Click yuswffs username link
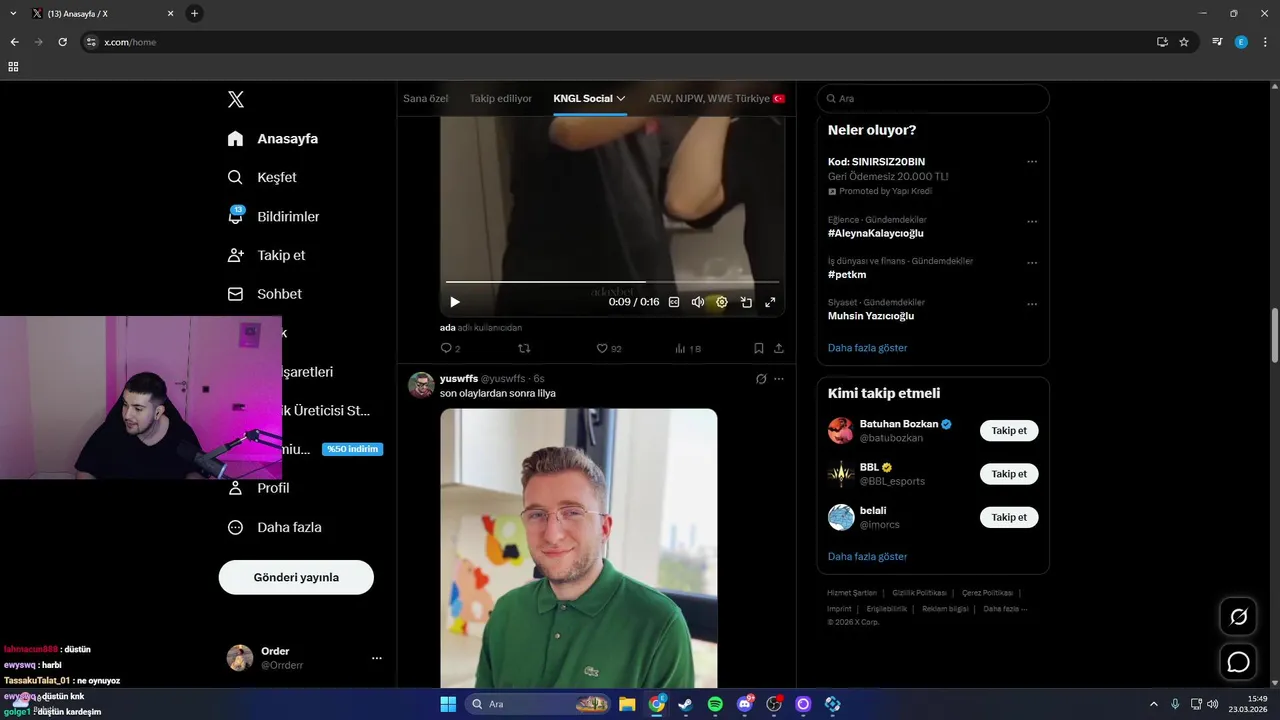The width and height of the screenshot is (1280, 720). point(459,379)
